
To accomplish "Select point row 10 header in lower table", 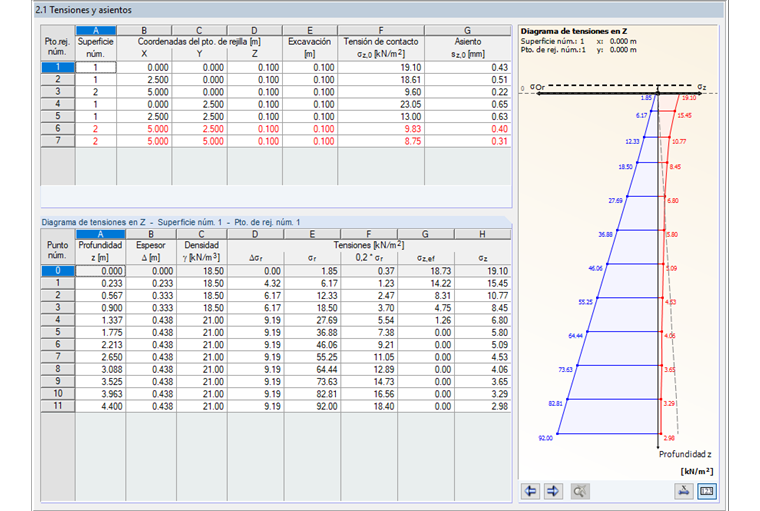I will tap(58, 394).
